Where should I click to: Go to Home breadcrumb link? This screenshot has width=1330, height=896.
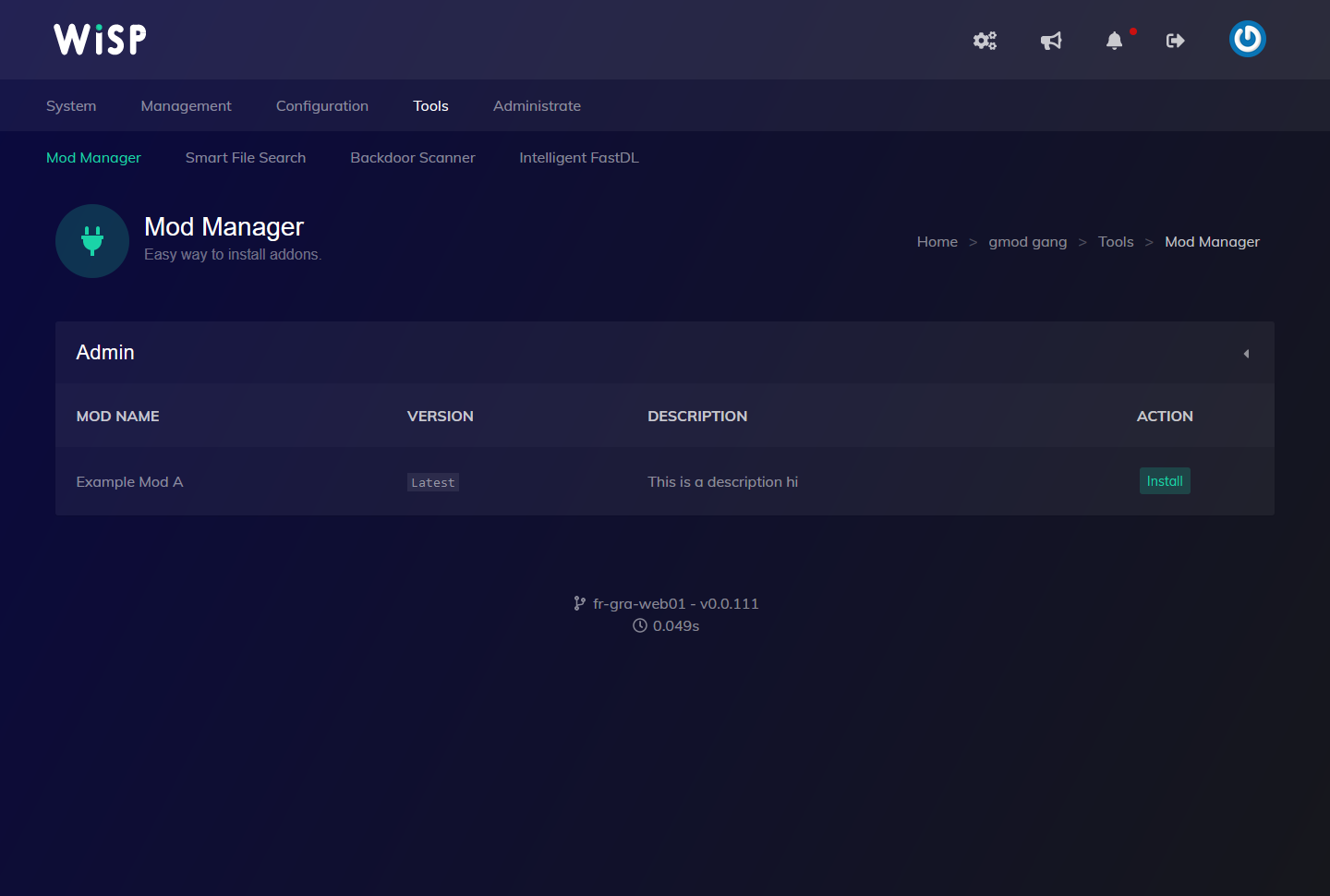pyautogui.click(x=937, y=241)
